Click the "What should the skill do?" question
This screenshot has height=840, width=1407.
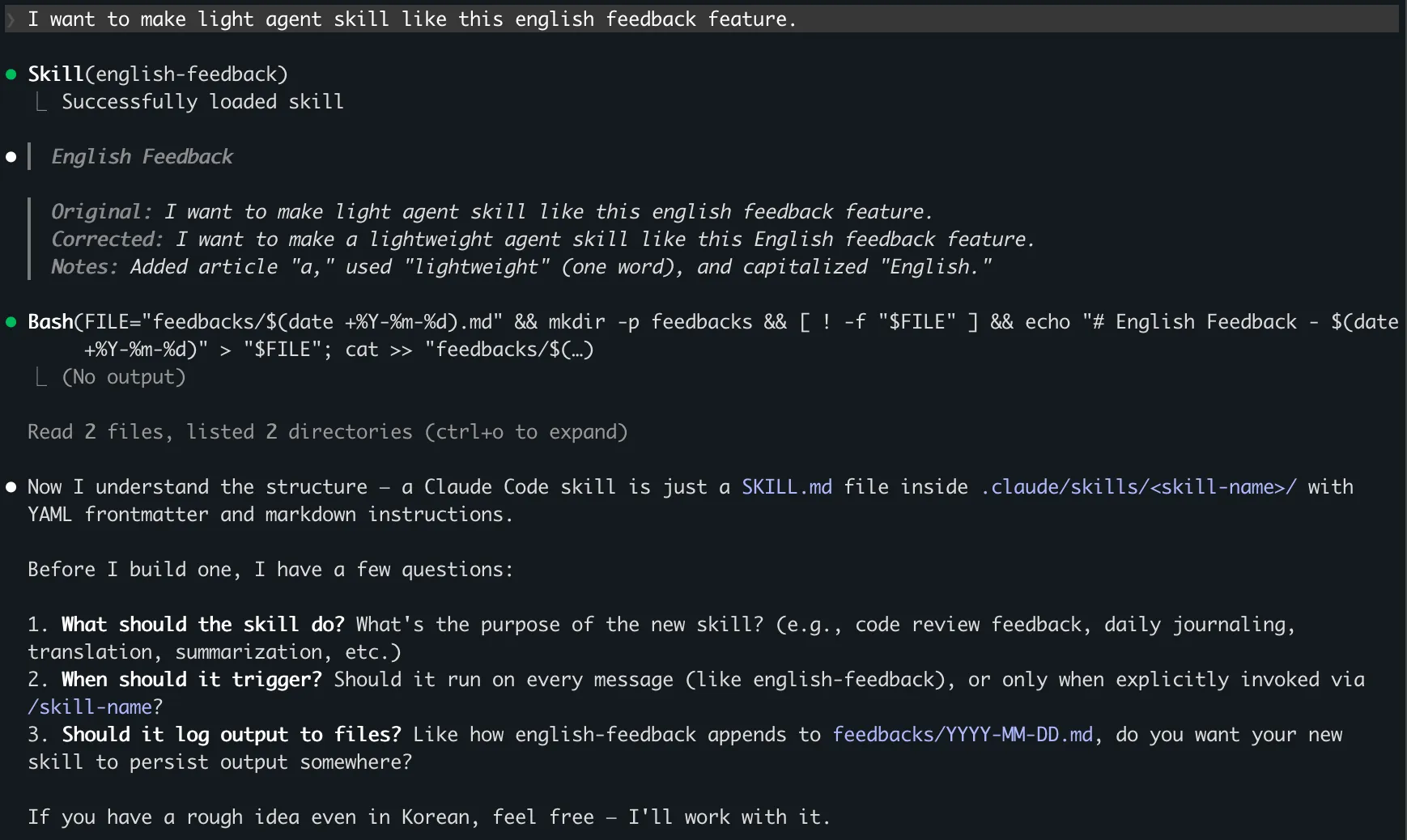point(202,625)
